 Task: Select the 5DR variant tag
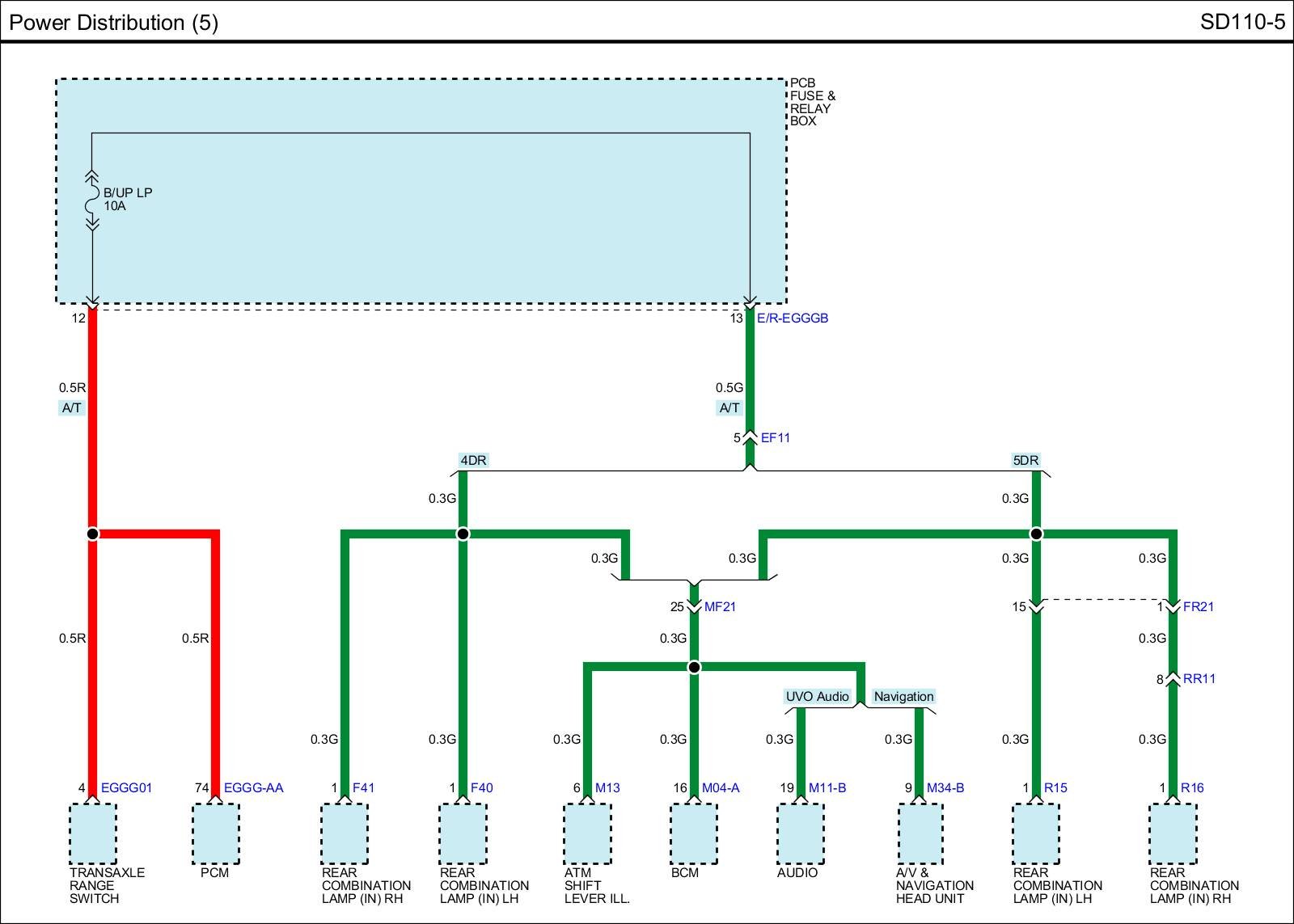tap(1025, 461)
